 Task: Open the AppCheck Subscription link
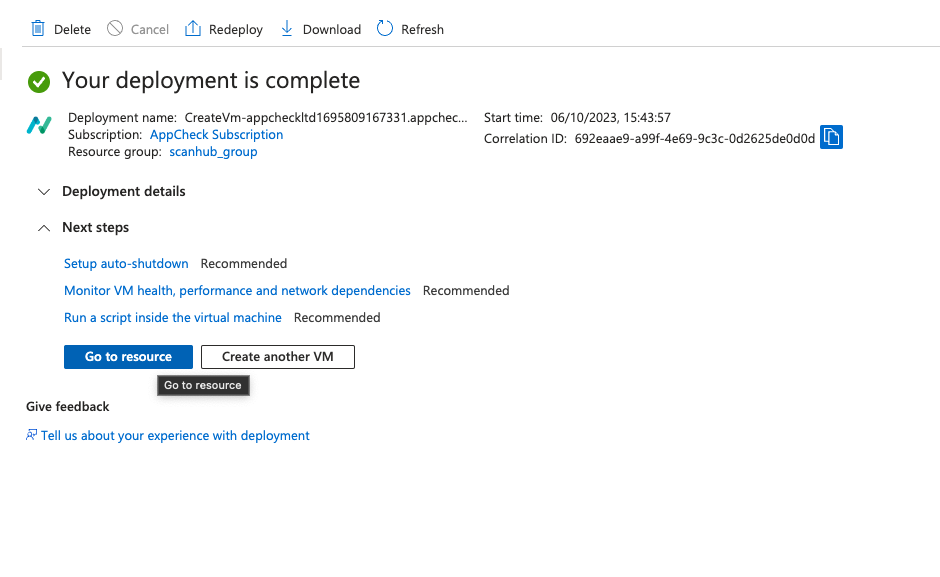[x=216, y=134]
